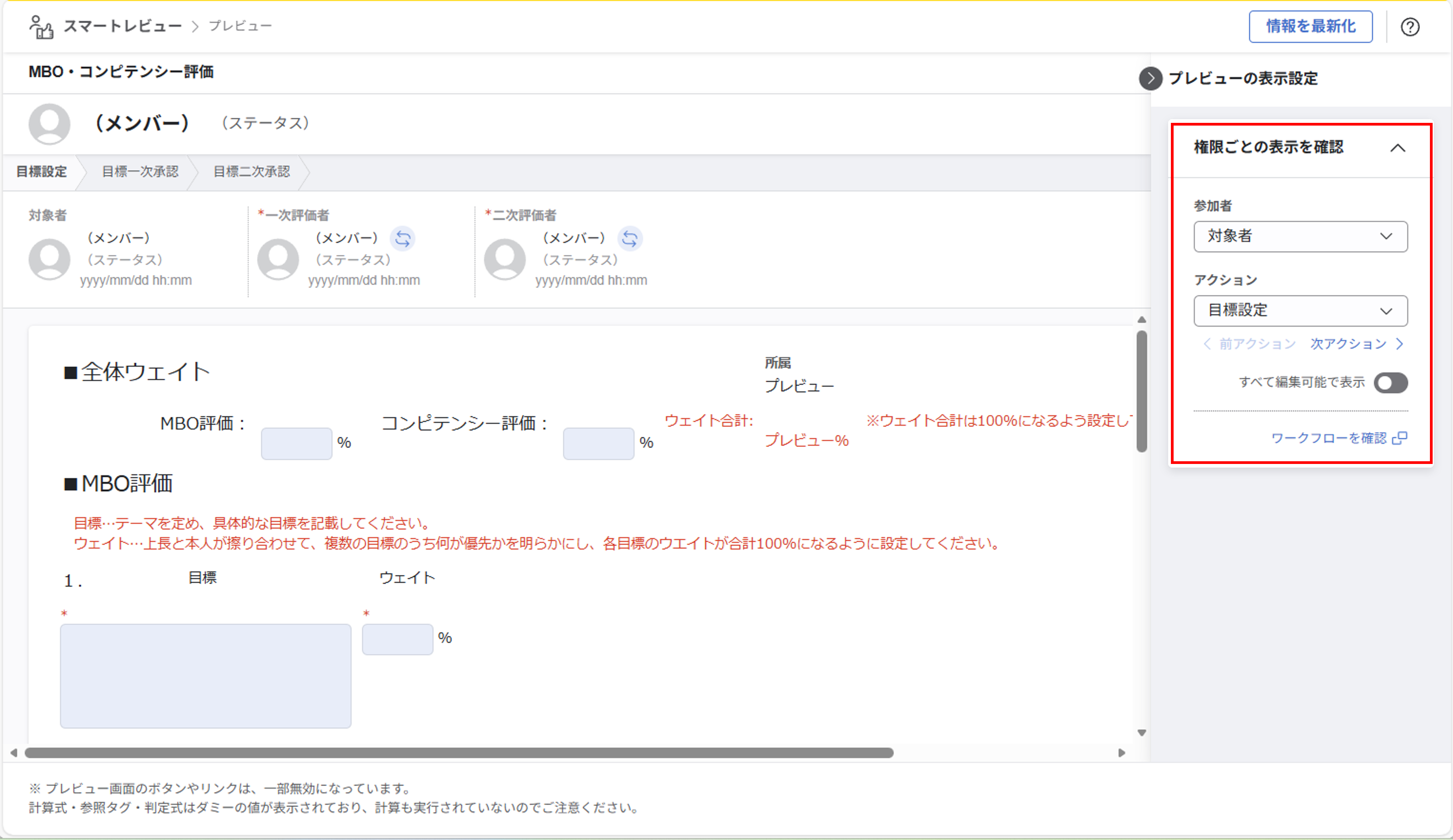The height and width of the screenshot is (840, 1453).
Task: Select the 目標一次承認 step tab
Action: (x=140, y=172)
